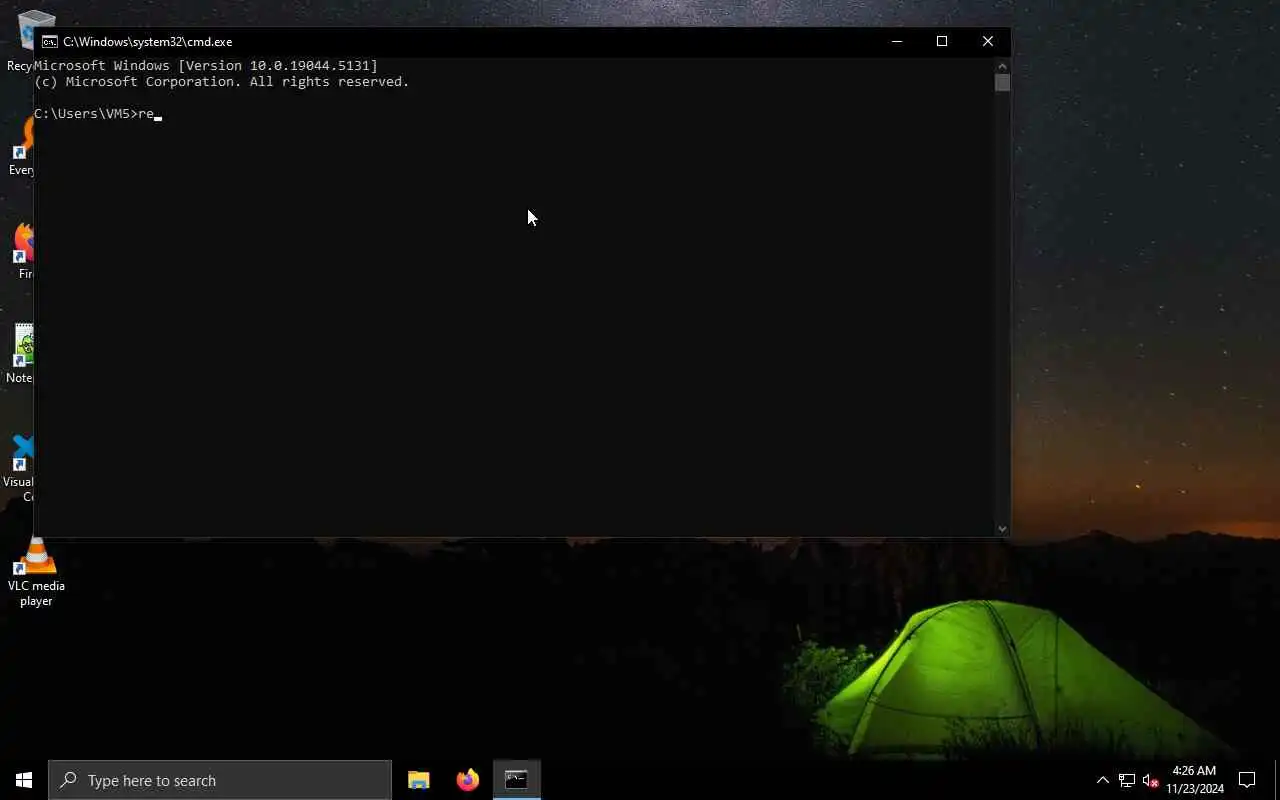
Task: Click the cmd.exe window title text
Action: tap(147, 42)
